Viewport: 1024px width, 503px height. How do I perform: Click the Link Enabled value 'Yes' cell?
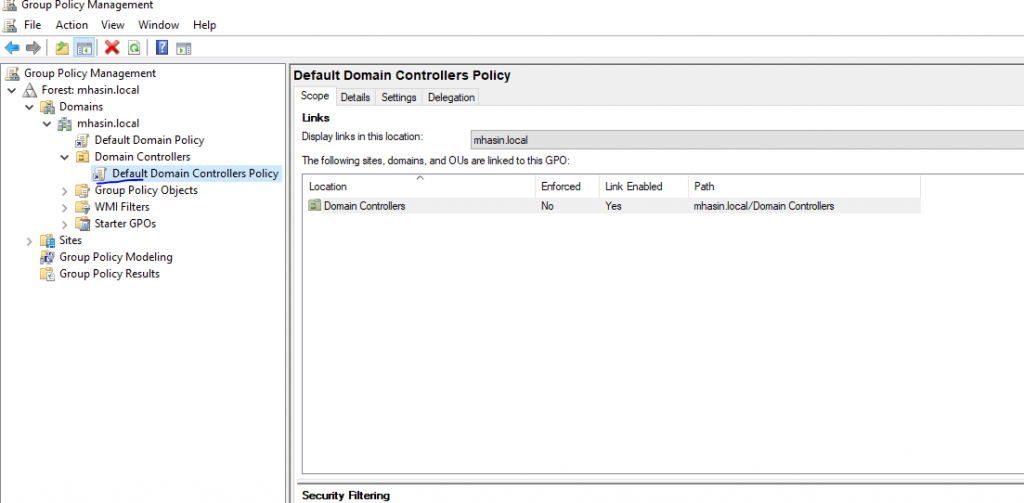point(613,206)
